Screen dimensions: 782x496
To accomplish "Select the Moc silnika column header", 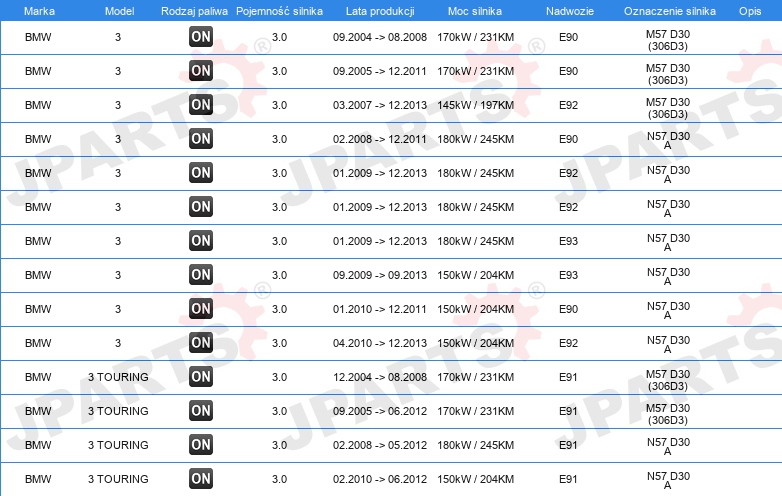I will [475, 11].
